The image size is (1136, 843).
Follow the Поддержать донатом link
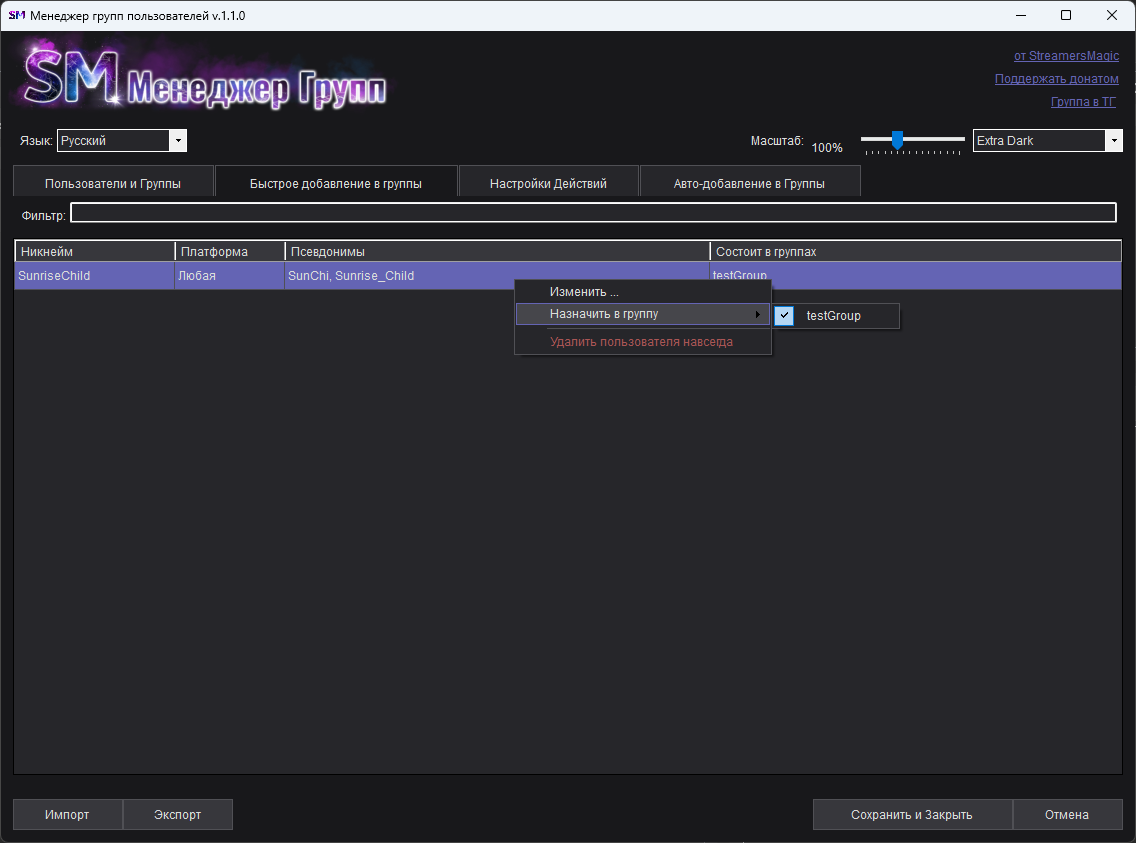click(x=1056, y=79)
